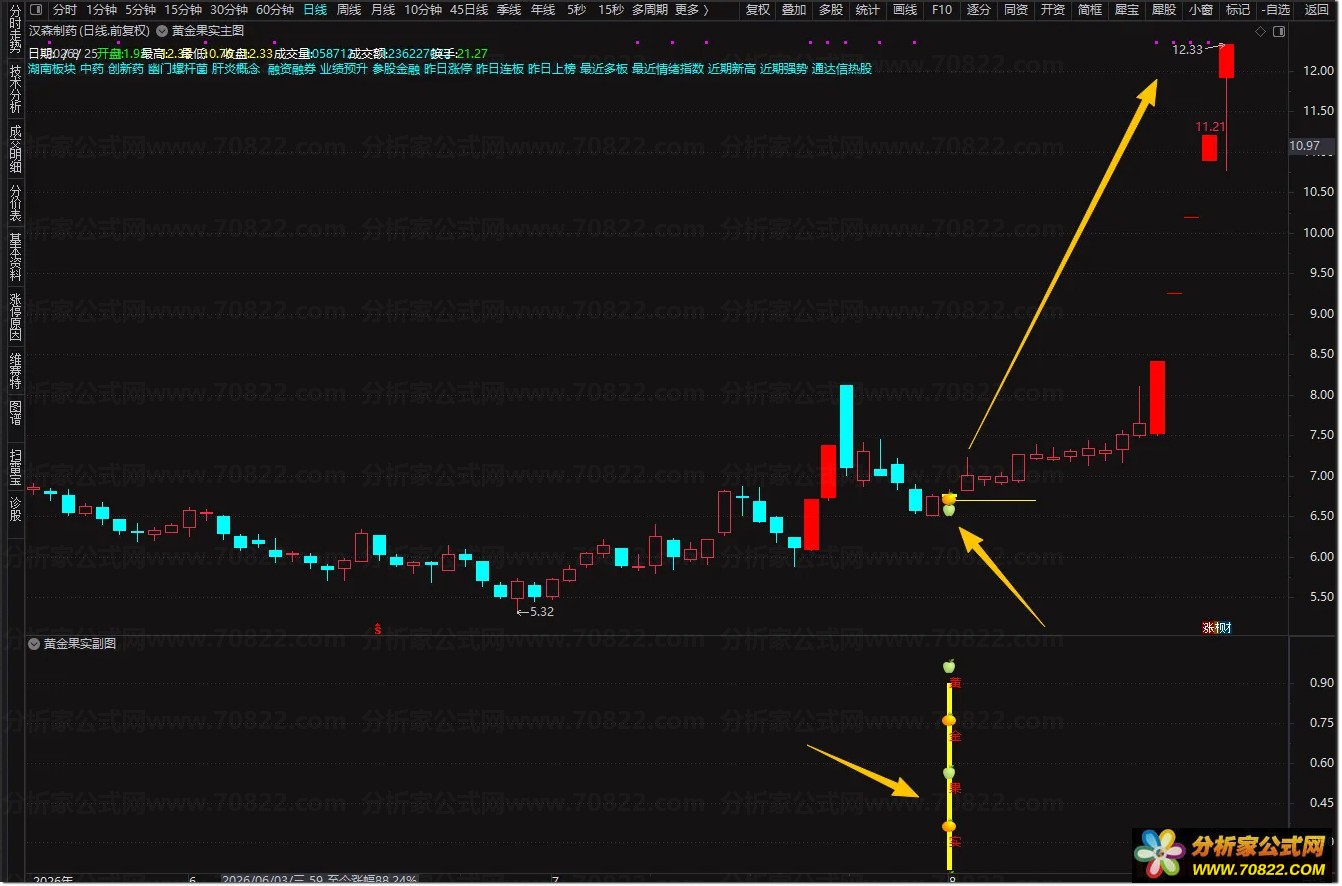1342x886 pixels.
Task: Choose the 10分钟 period tab
Action: coord(423,10)
